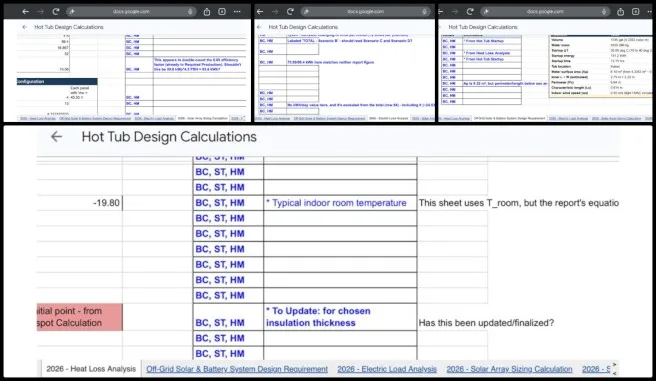Select cell with value -19.80

point(79,203)
